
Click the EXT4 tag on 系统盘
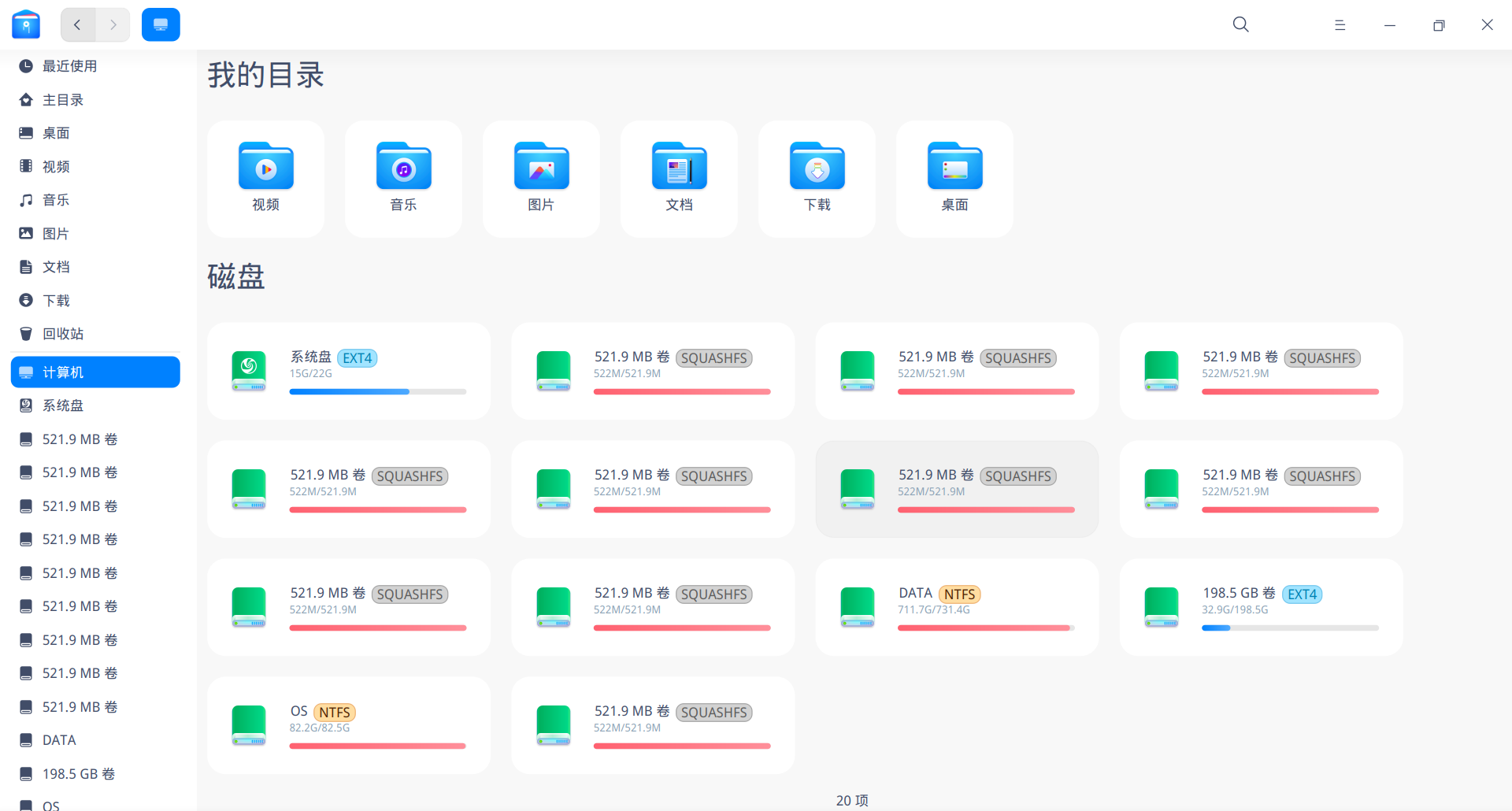click(x=358, y=358)
